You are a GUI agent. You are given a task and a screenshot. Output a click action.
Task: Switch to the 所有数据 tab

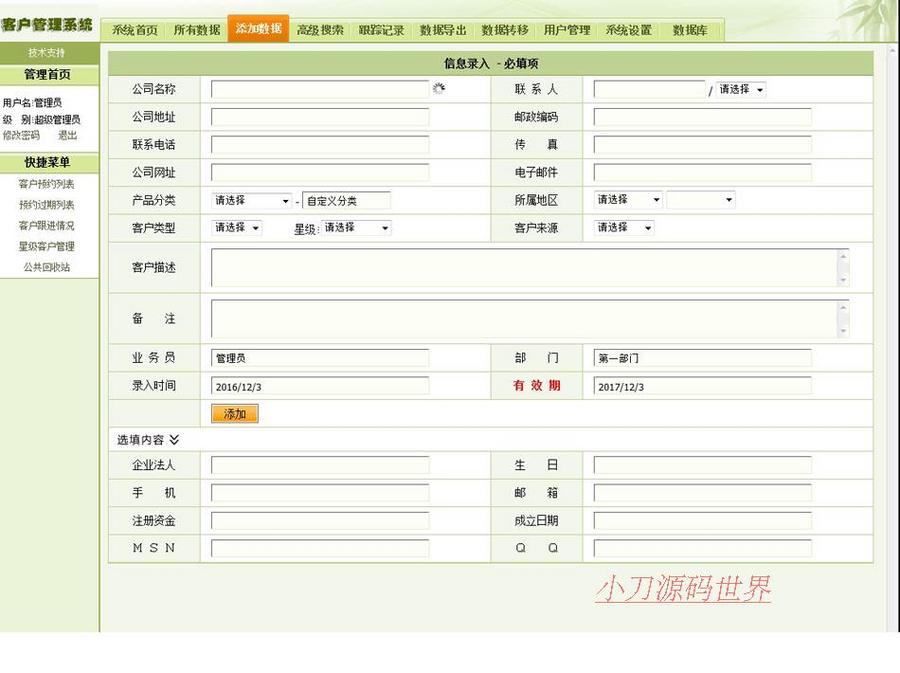[x=196, y=30]
